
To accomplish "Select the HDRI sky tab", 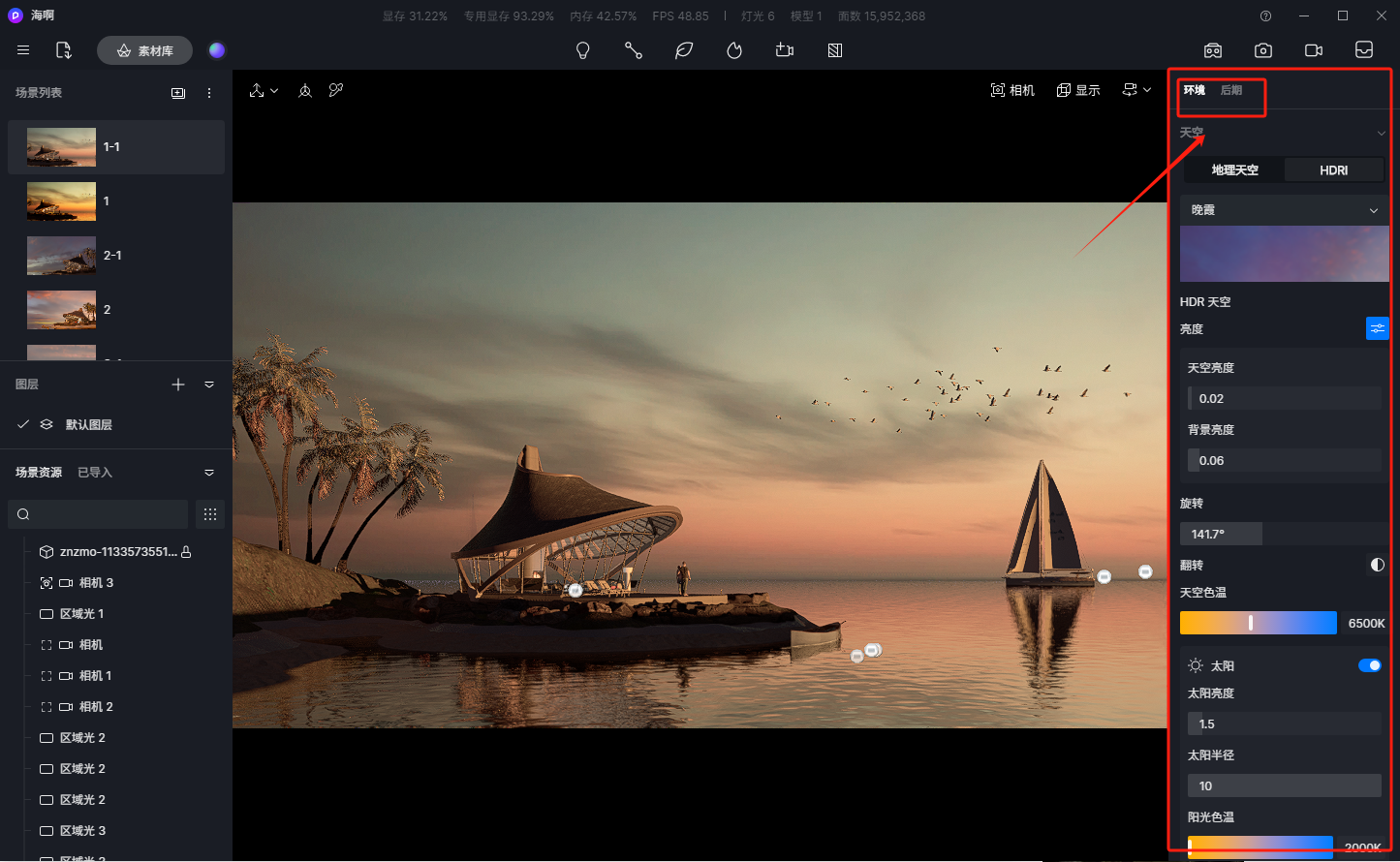I will (1333, 170).
